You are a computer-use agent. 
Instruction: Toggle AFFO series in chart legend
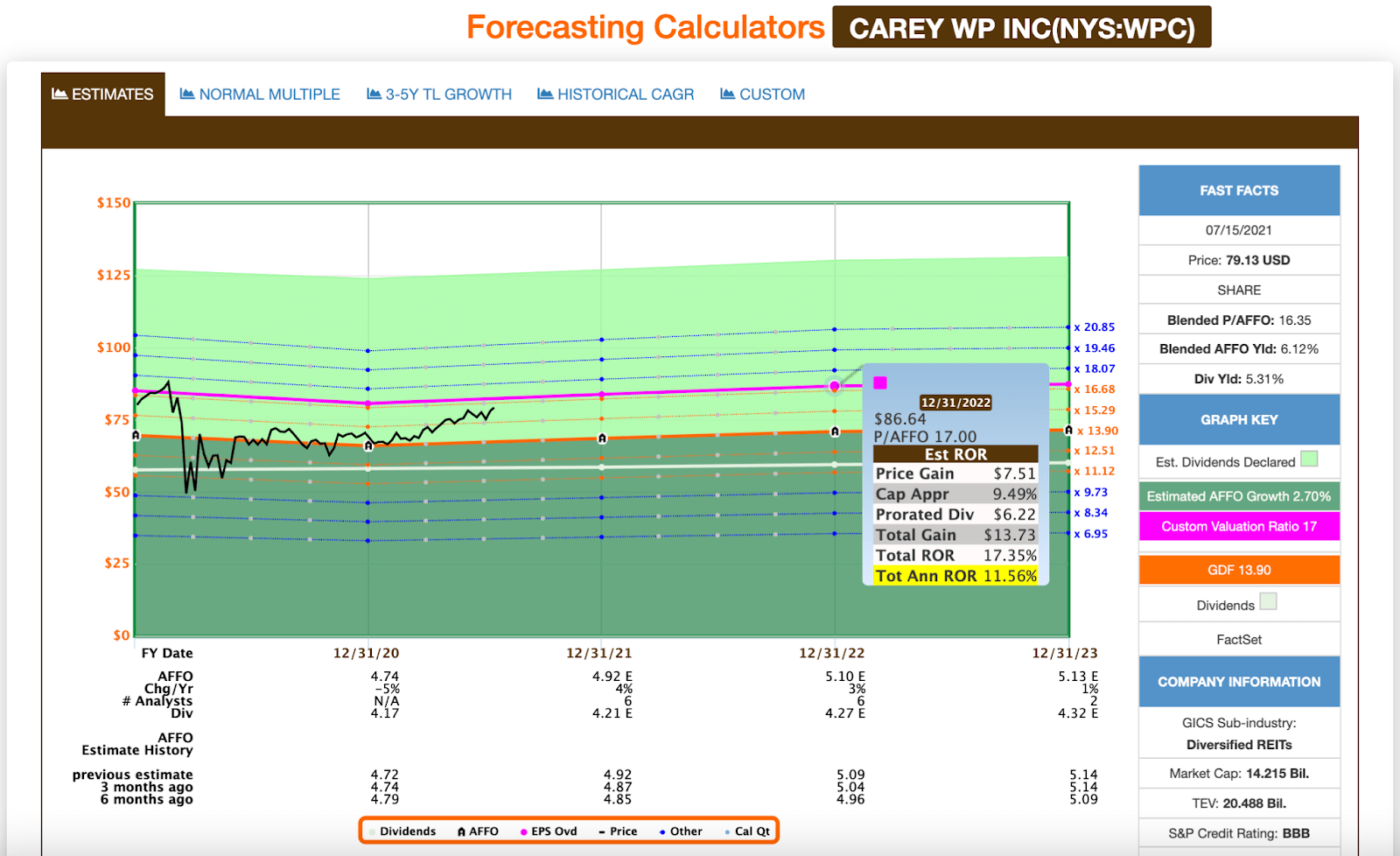[479, 831]
